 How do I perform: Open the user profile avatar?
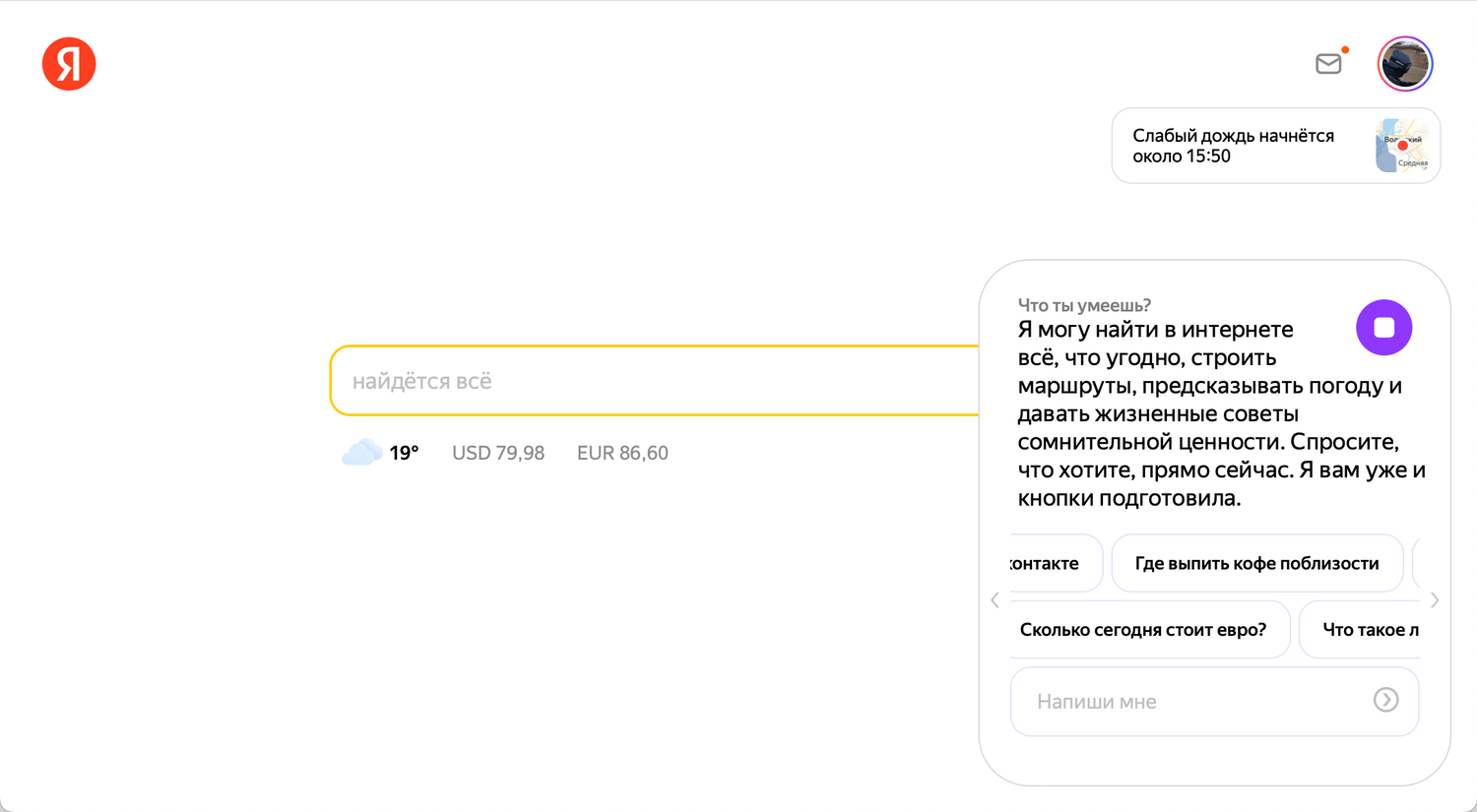click(x=1404, y=64)
